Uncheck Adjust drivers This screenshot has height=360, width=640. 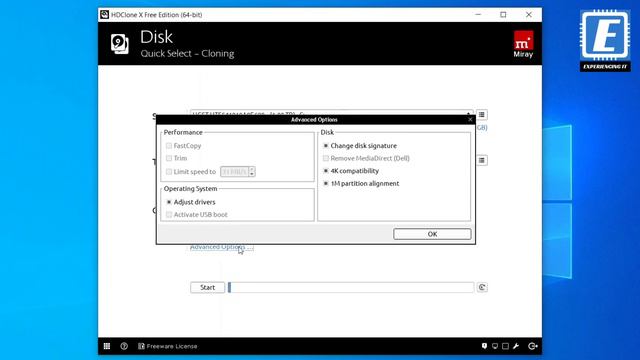coord(169,202)
